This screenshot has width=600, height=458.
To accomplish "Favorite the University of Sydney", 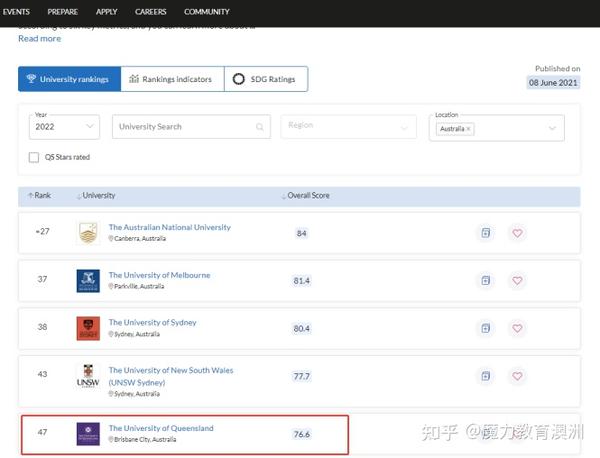I will [517, 328].
